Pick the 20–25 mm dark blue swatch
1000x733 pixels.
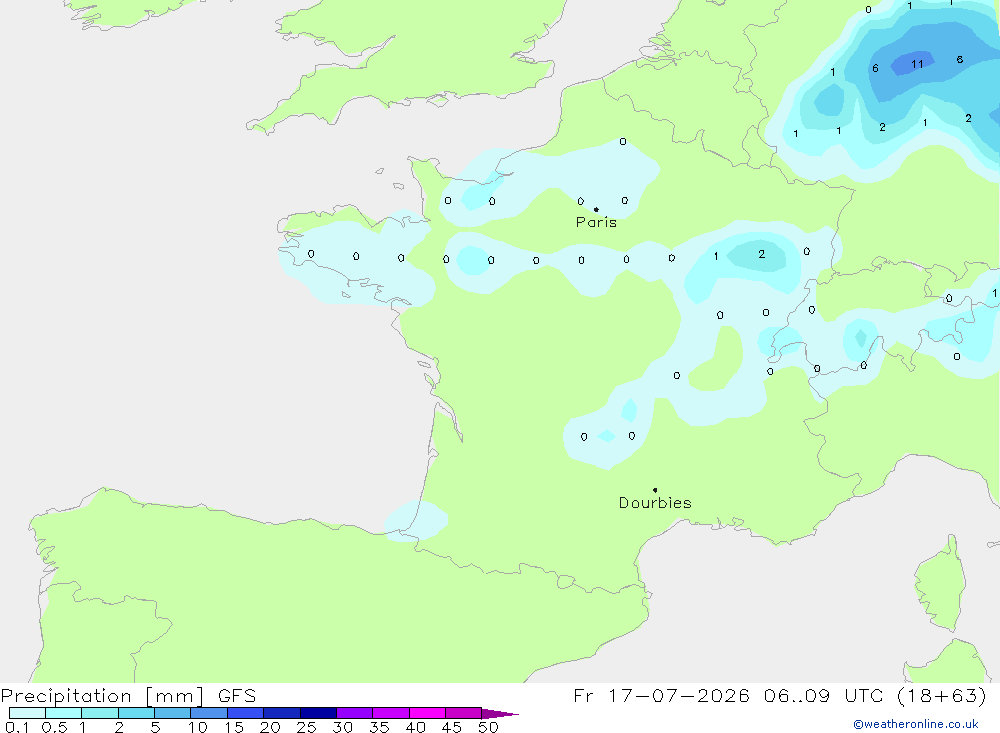tap(282, 713)
